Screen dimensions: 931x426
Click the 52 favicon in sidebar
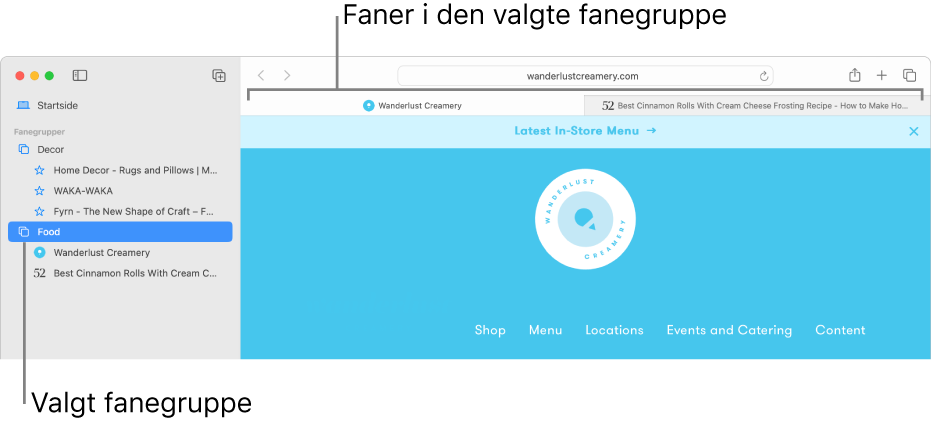39,273
